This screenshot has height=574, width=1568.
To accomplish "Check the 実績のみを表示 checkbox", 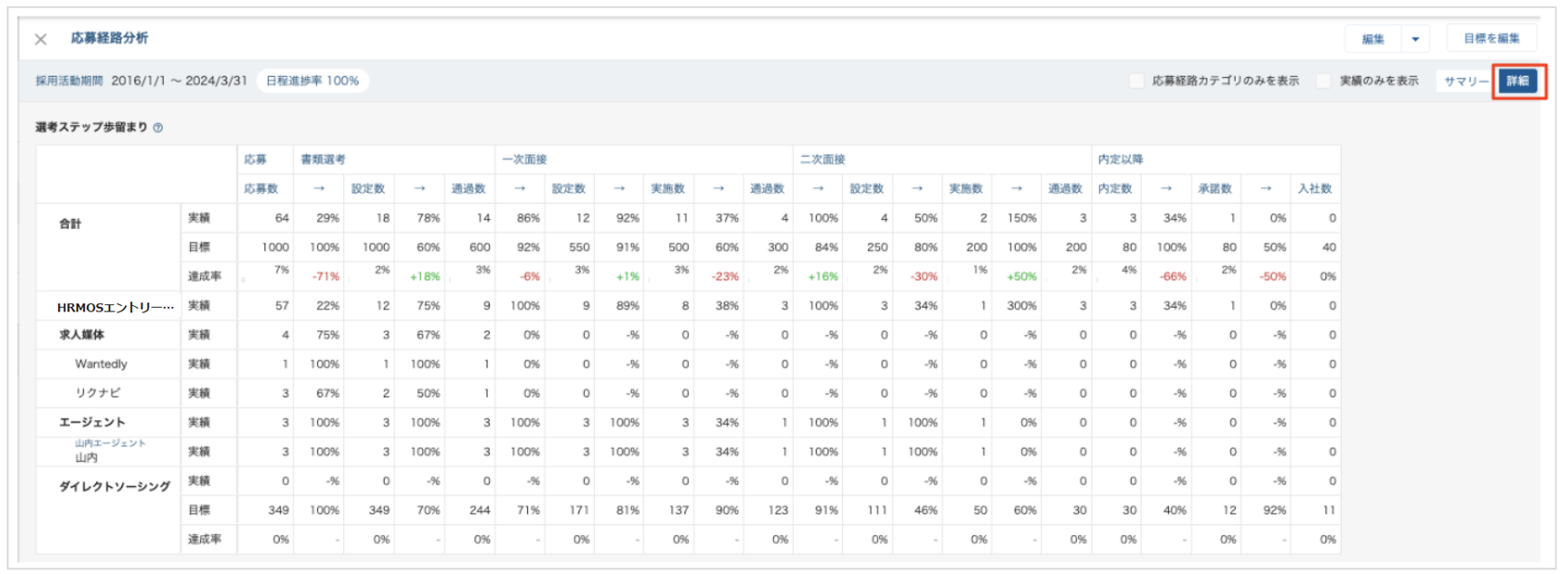I will click(x=1324, y=81).
